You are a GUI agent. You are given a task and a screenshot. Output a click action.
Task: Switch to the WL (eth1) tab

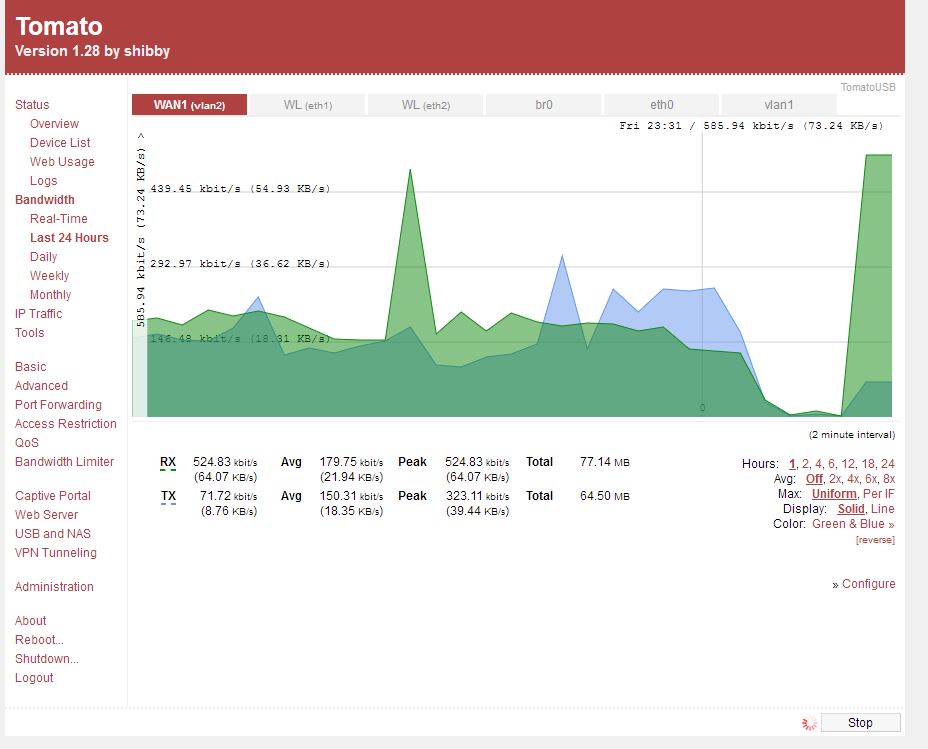307,105
